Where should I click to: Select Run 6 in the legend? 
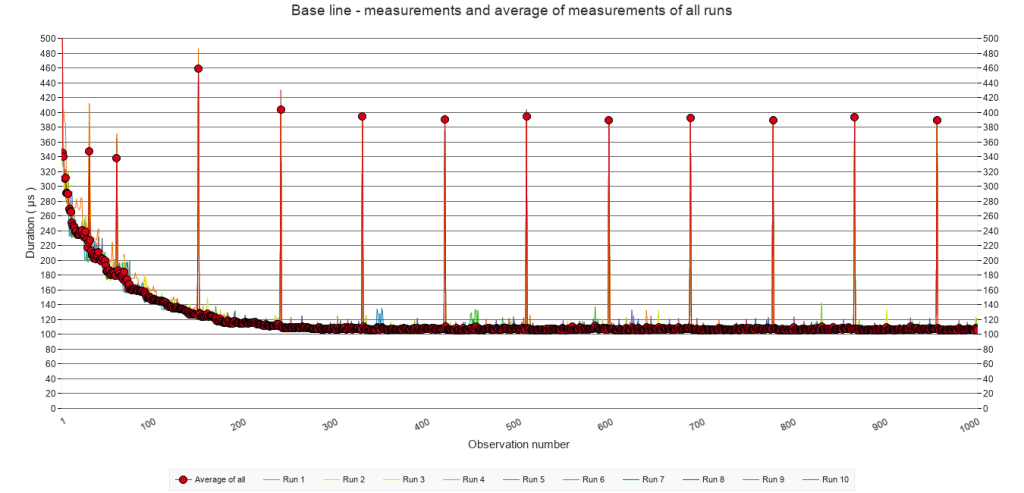point(593,480)
